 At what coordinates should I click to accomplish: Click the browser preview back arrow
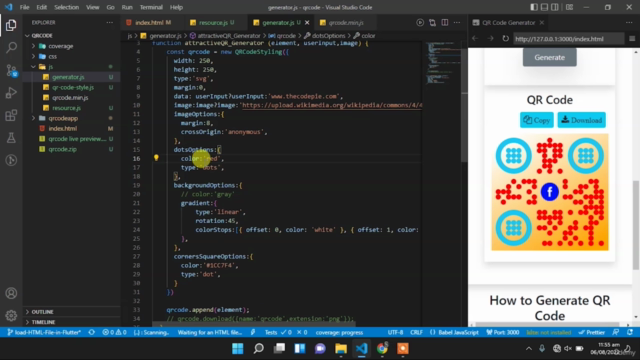[475, 38]
